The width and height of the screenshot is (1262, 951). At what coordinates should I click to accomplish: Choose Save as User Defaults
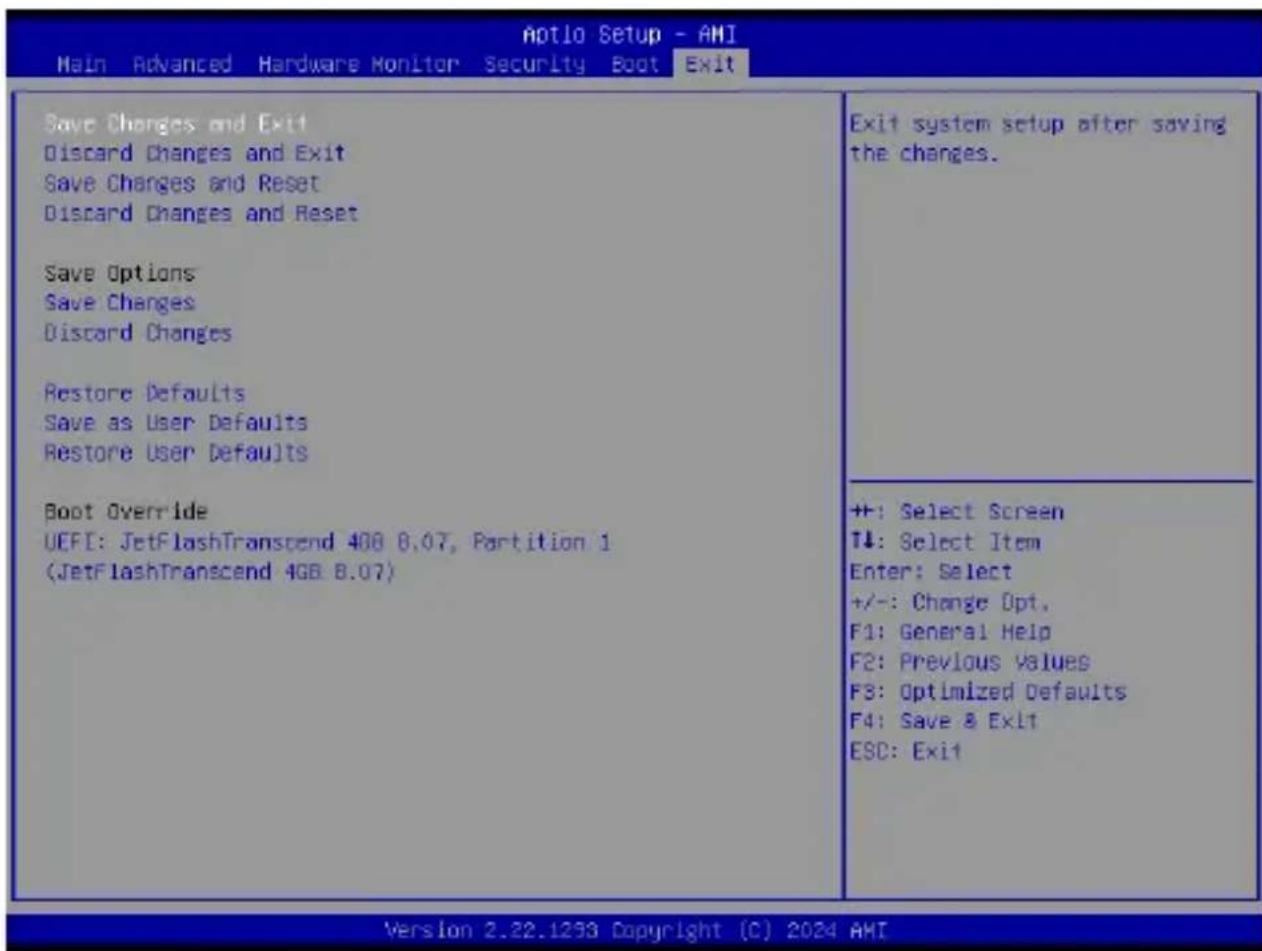tap(176, 422)
